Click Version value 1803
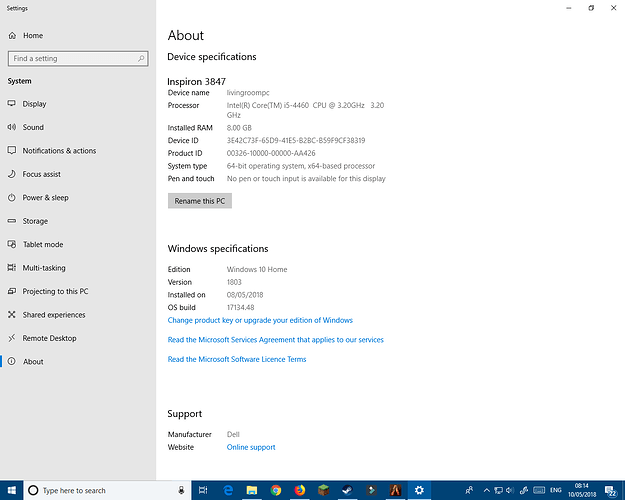Screen dimensions: 625x500 234,282
